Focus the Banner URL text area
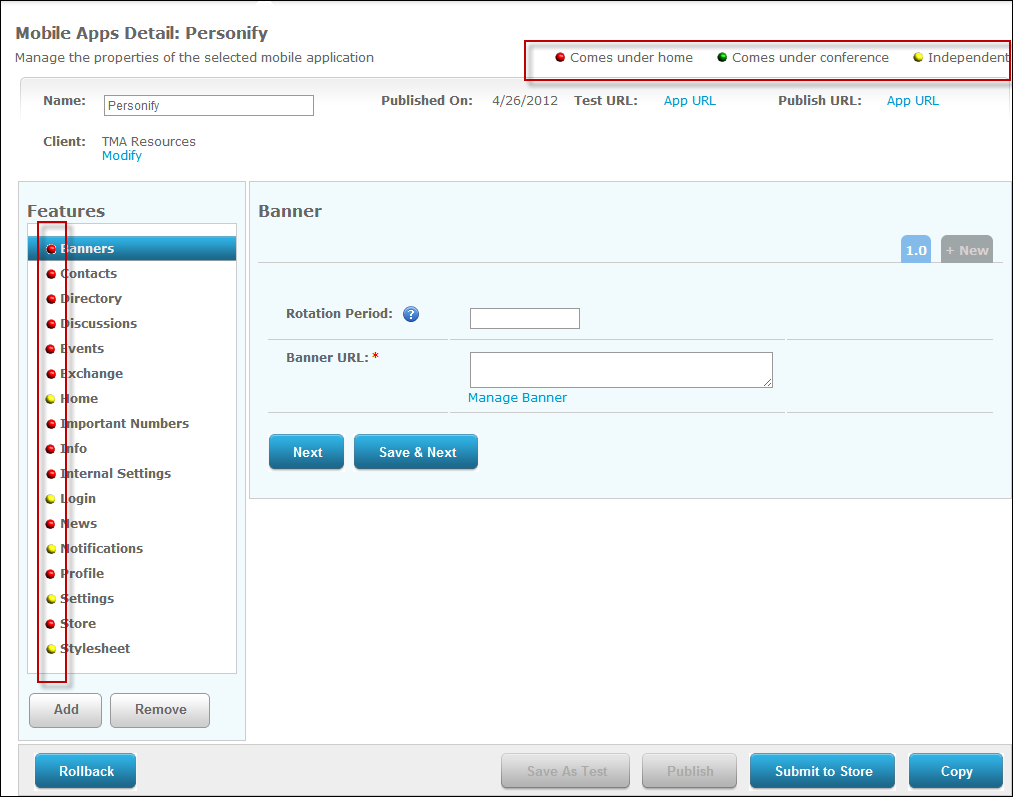Viewport: 1013px width, 797px height. point(620,370)
